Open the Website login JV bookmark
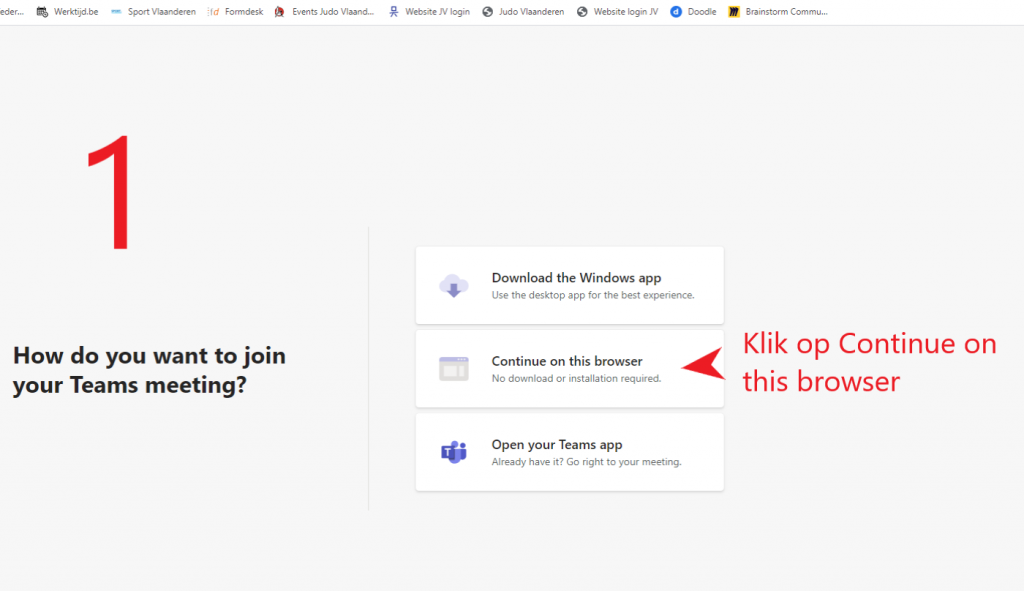Screen dimensions: 1024x591 [618, 12]
